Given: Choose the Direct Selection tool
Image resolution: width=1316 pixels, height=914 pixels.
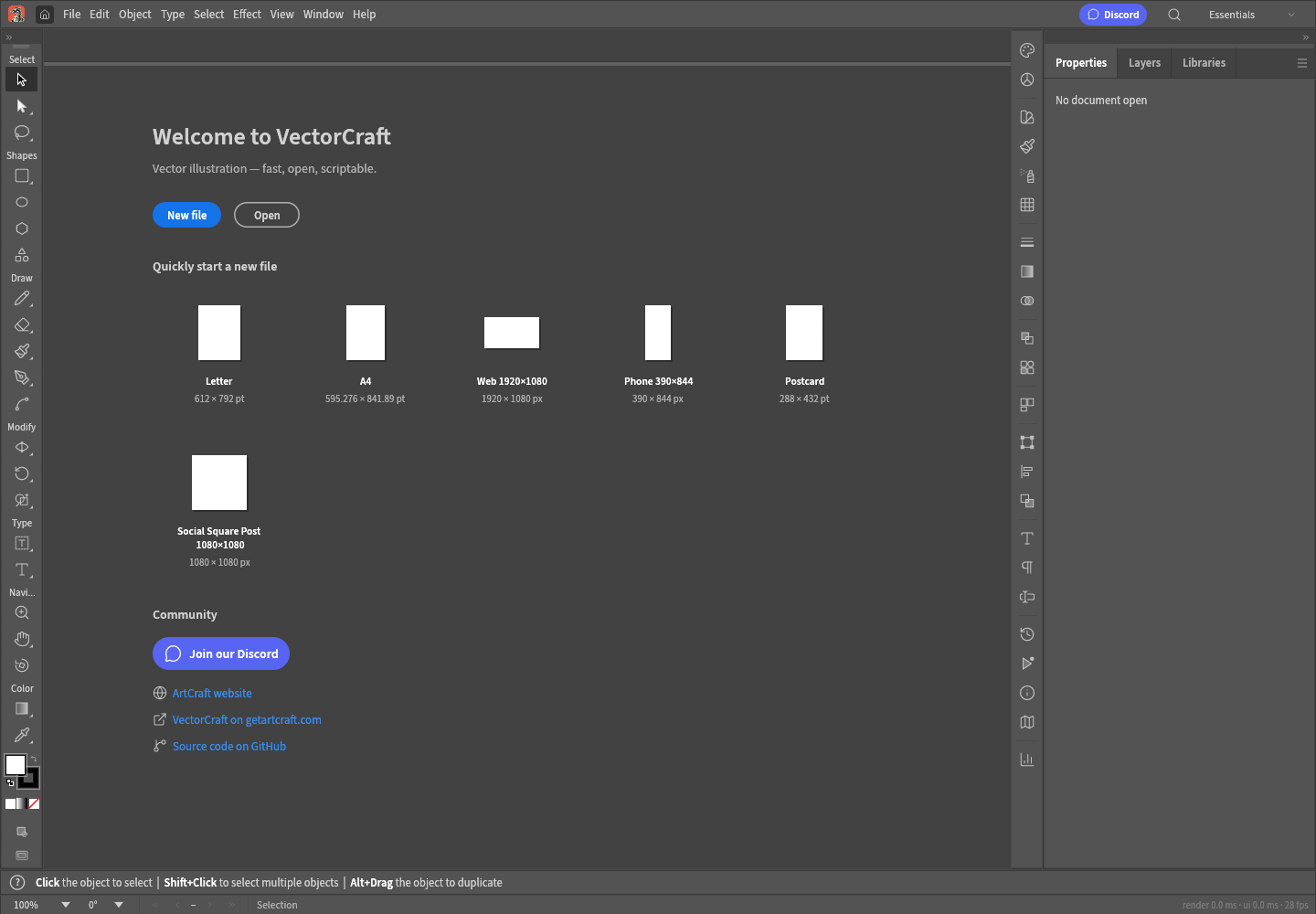Looking at the screenshot, I should coord(22,107).
